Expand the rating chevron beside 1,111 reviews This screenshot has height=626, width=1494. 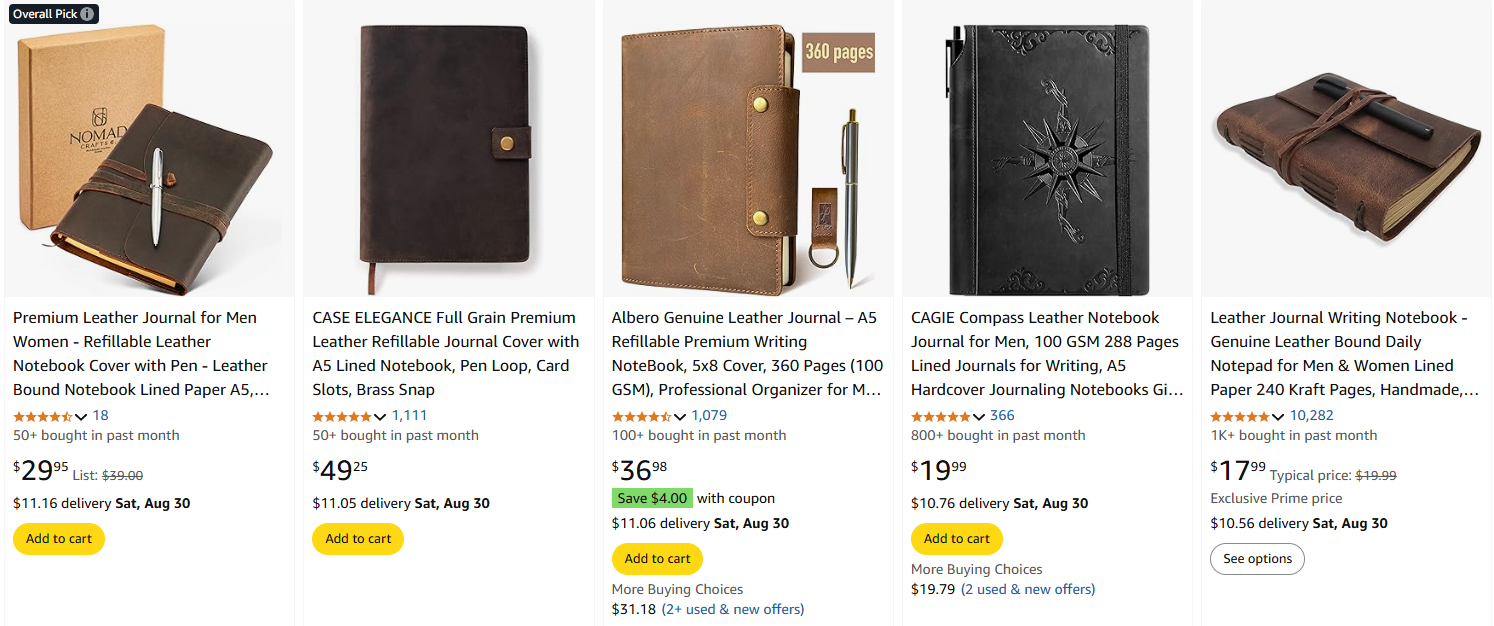pyautogui.click(x=379, y=415)
